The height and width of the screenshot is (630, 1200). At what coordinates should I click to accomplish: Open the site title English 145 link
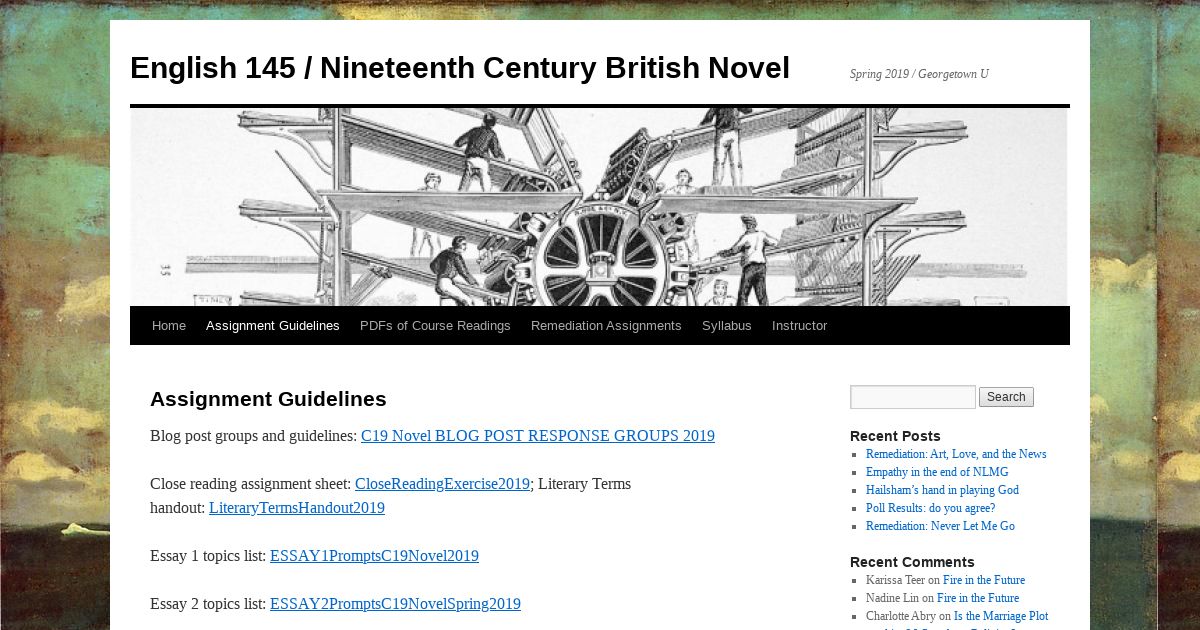coord(460,68)
